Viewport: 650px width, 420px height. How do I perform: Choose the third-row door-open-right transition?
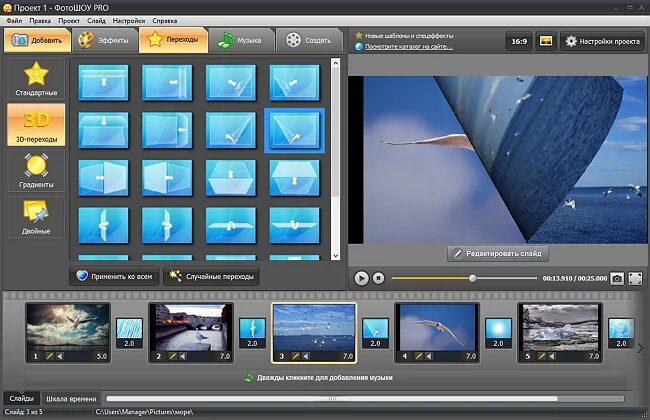(x=167, y=178)
